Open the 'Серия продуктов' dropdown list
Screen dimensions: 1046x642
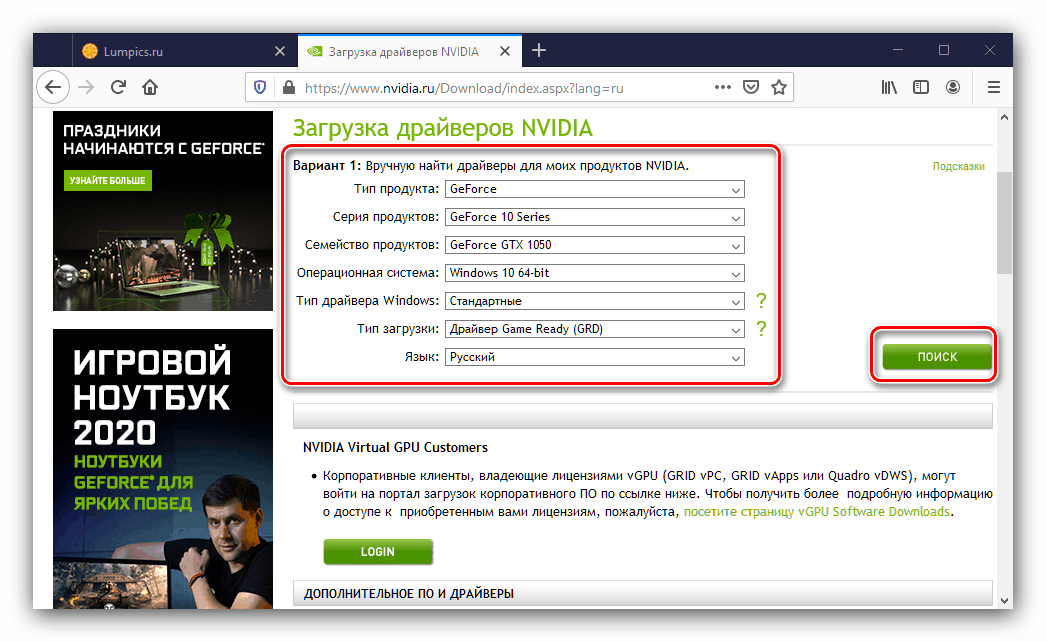coord(594,217)
